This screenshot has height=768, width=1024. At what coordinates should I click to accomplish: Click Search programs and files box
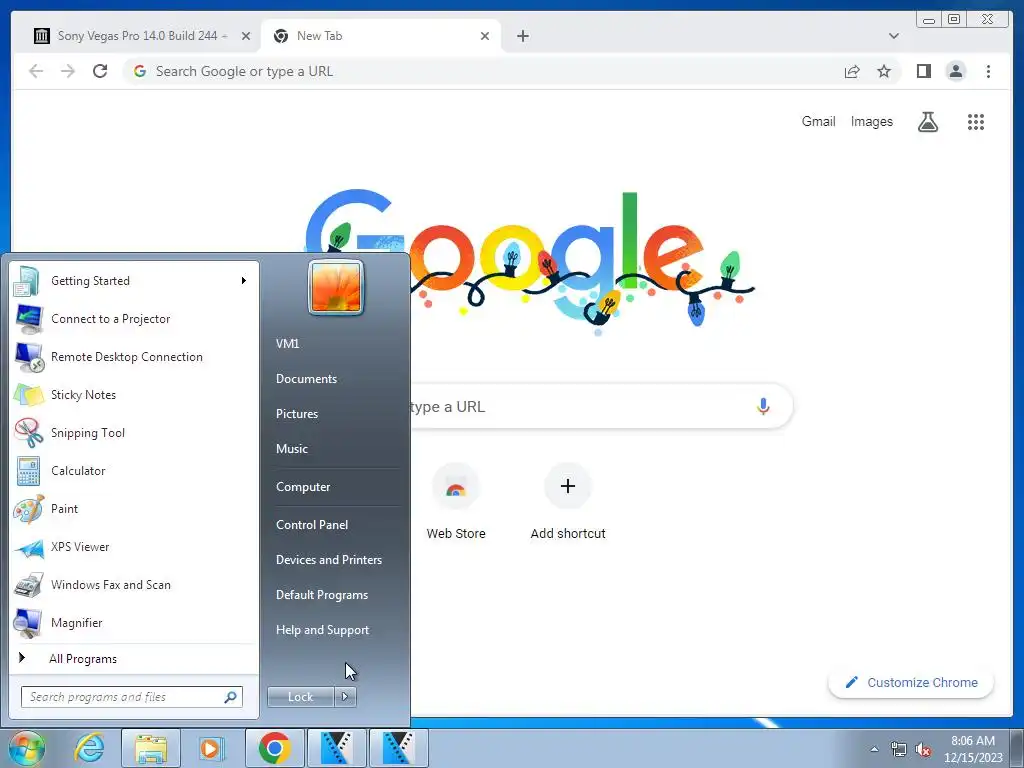point(131,697)
